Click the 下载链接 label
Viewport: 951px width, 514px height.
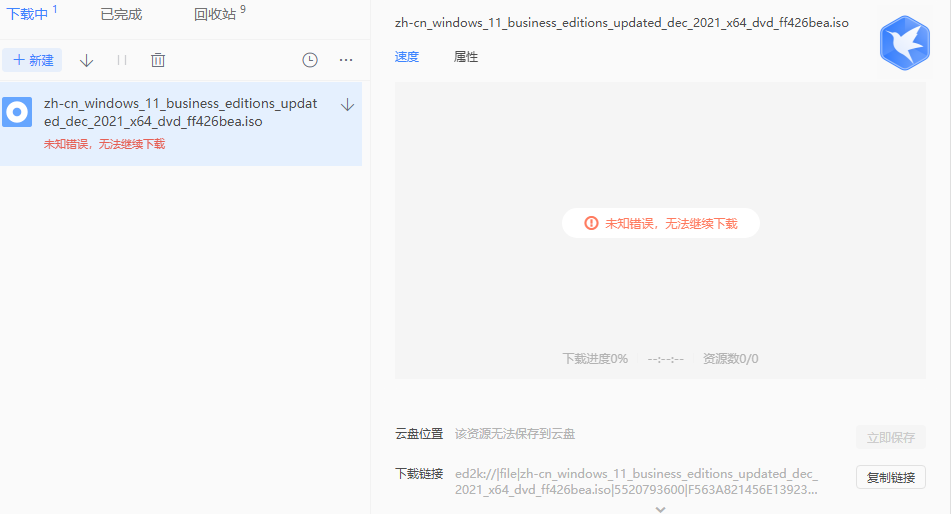coord(419,473)
